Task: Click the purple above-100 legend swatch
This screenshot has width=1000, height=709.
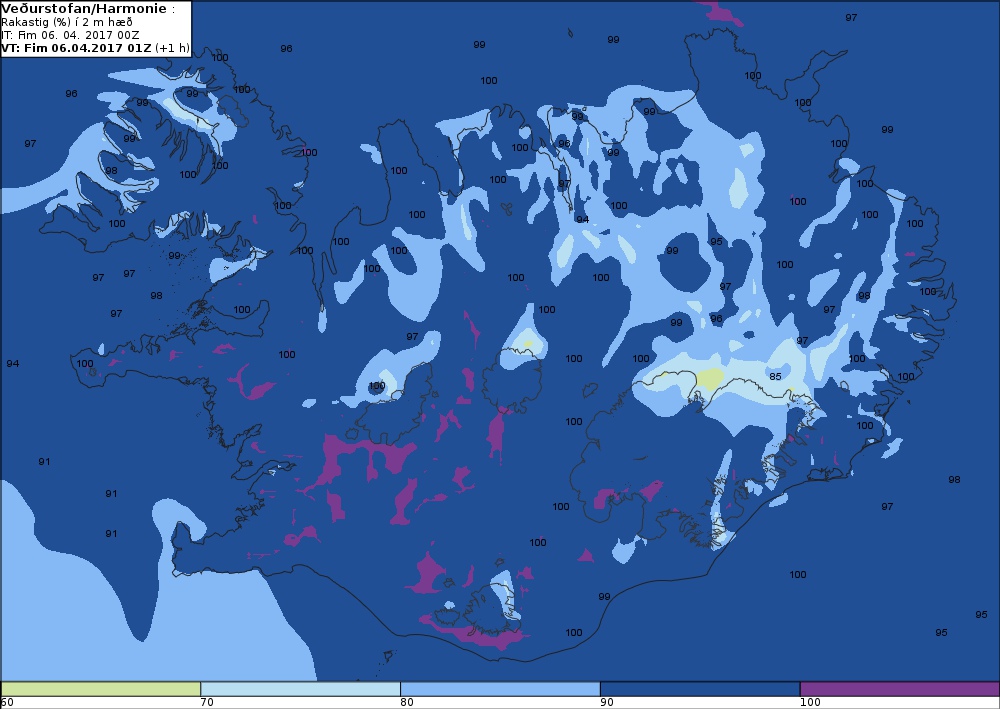Action: [x=899, y=689]
